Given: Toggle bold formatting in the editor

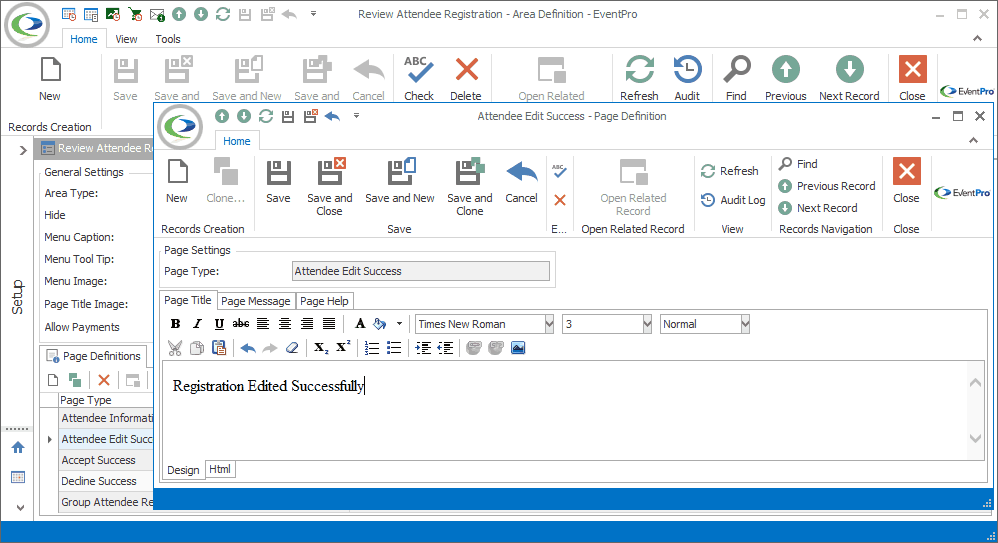Looking at the screenshot, I should click(x=176, y=324).
